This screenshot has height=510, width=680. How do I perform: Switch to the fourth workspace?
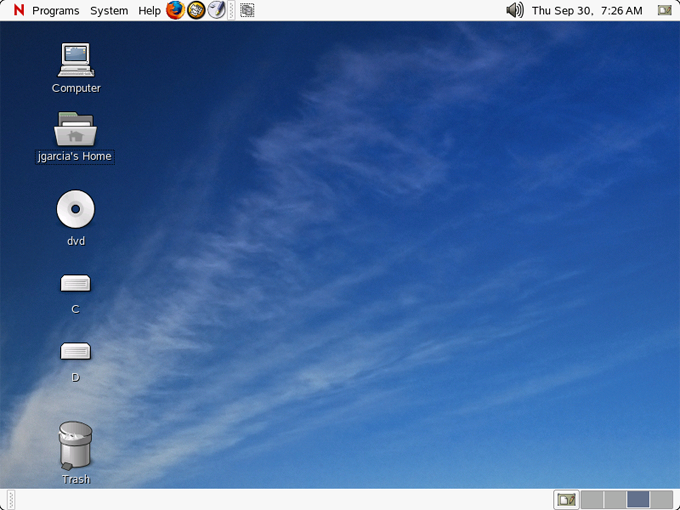tap(661, 500)
